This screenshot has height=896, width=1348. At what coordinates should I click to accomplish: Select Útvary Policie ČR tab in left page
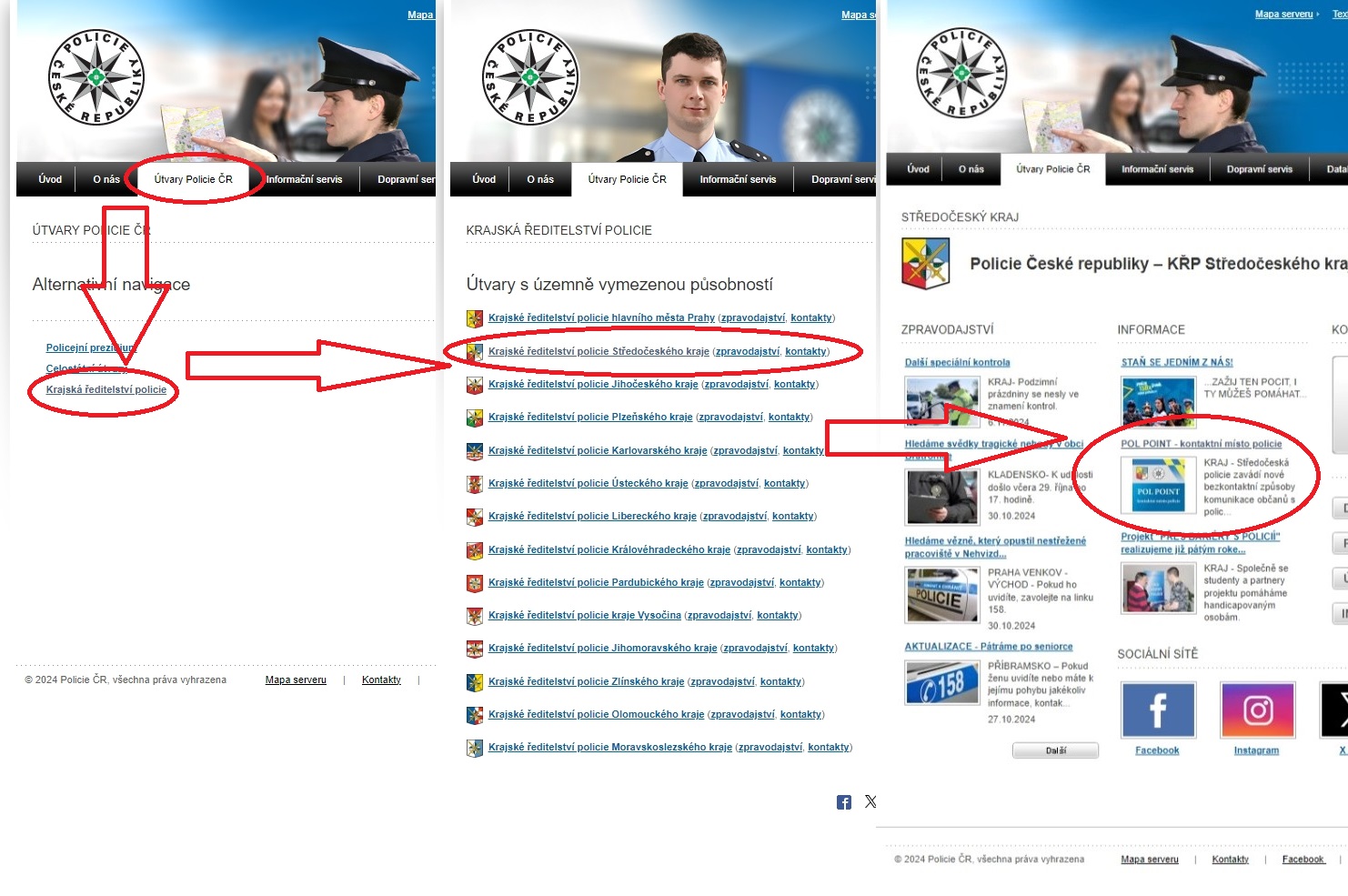coord(193,179)
